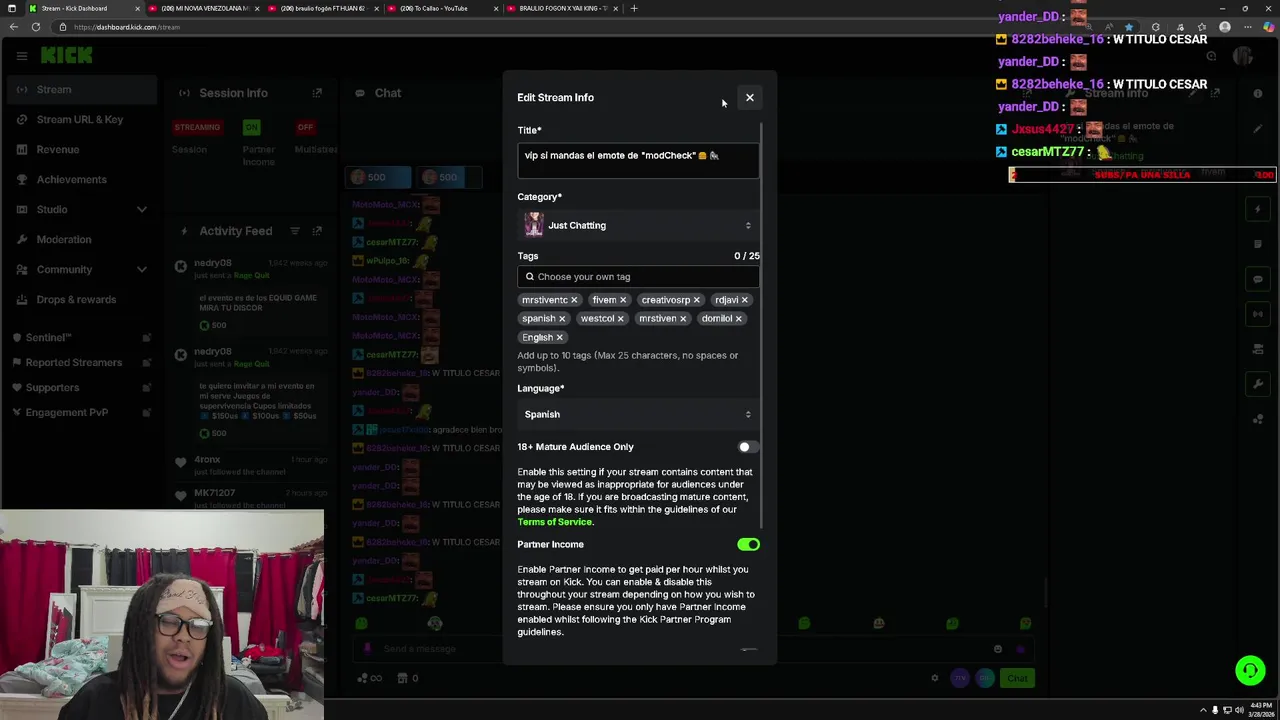The width and height of the screenshot is (1280, 720).
Task: Select Stream in the sidebar
Action: (80, 89)
